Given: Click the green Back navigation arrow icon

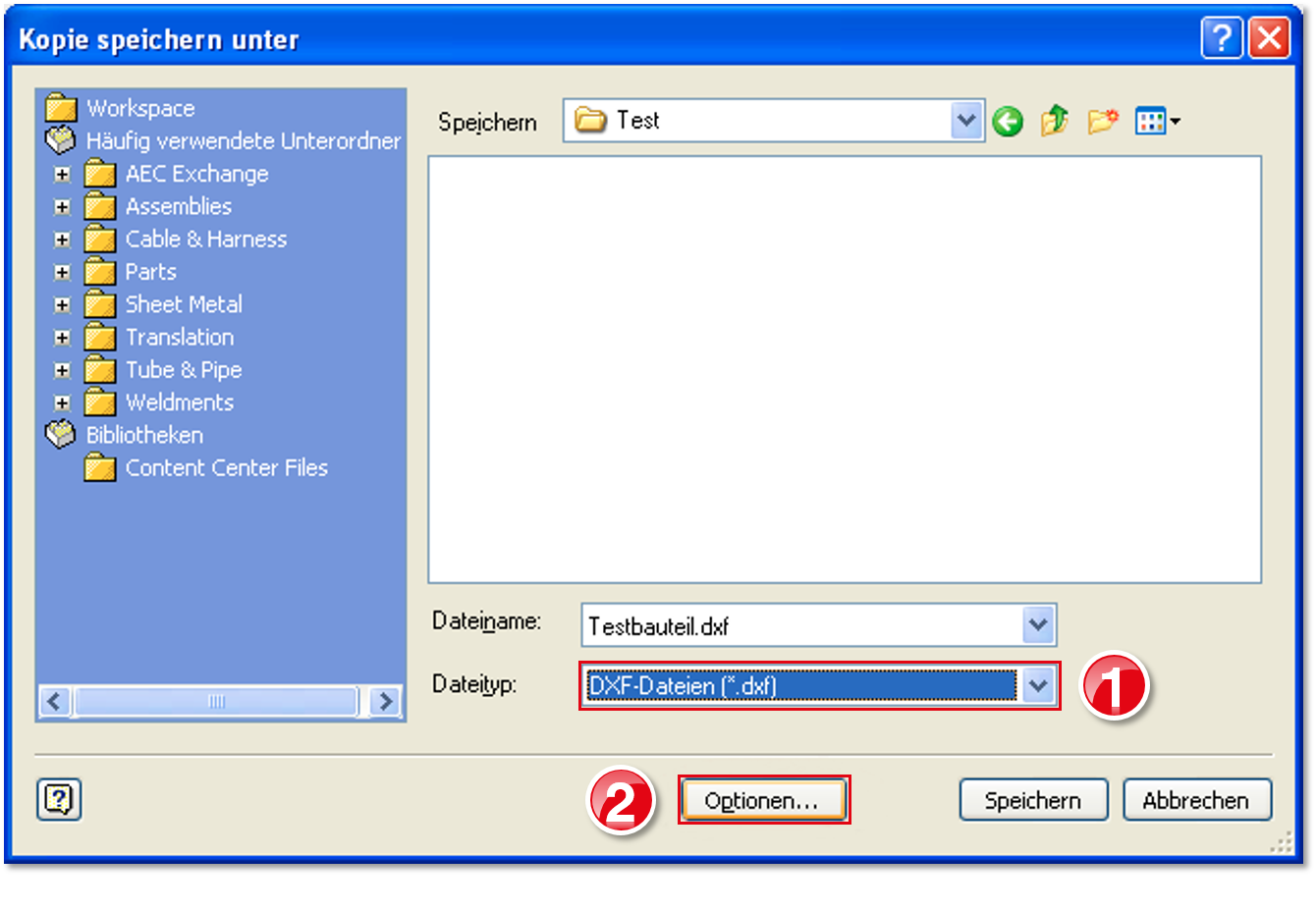Looking at the screenshot, I should point(1007,122).
